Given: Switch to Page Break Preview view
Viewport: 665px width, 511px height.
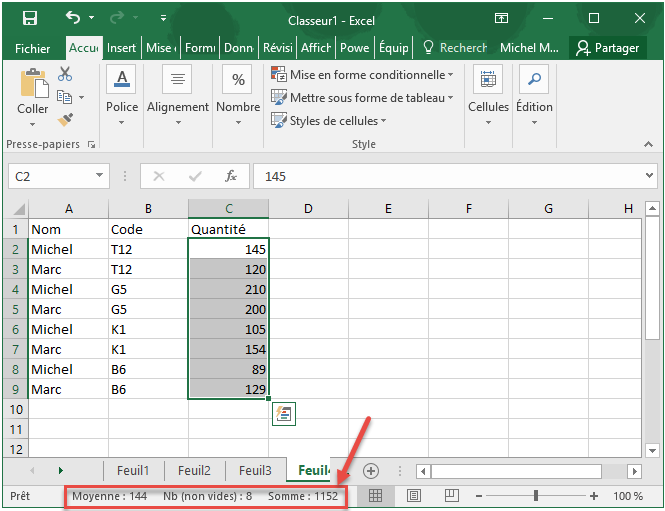Looking at the screenshot, I should point(451,496).
